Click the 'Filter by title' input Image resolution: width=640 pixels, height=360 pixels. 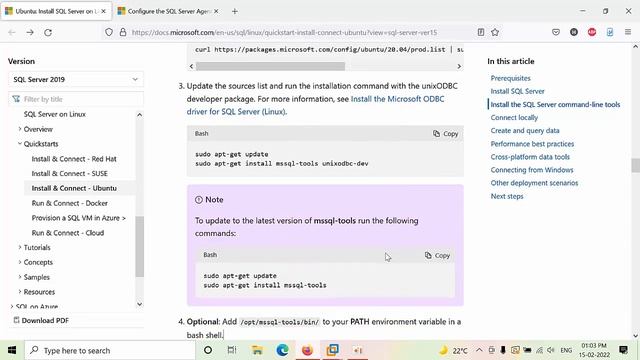76,99
